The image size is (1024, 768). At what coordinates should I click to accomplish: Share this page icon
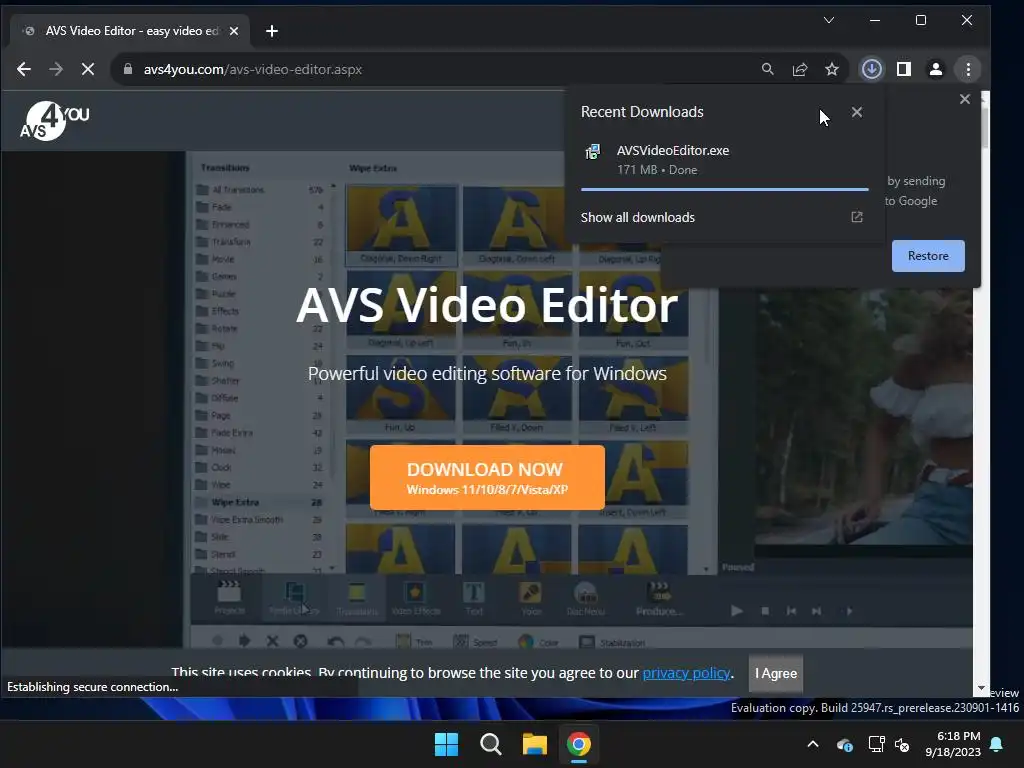click(800, 69)
